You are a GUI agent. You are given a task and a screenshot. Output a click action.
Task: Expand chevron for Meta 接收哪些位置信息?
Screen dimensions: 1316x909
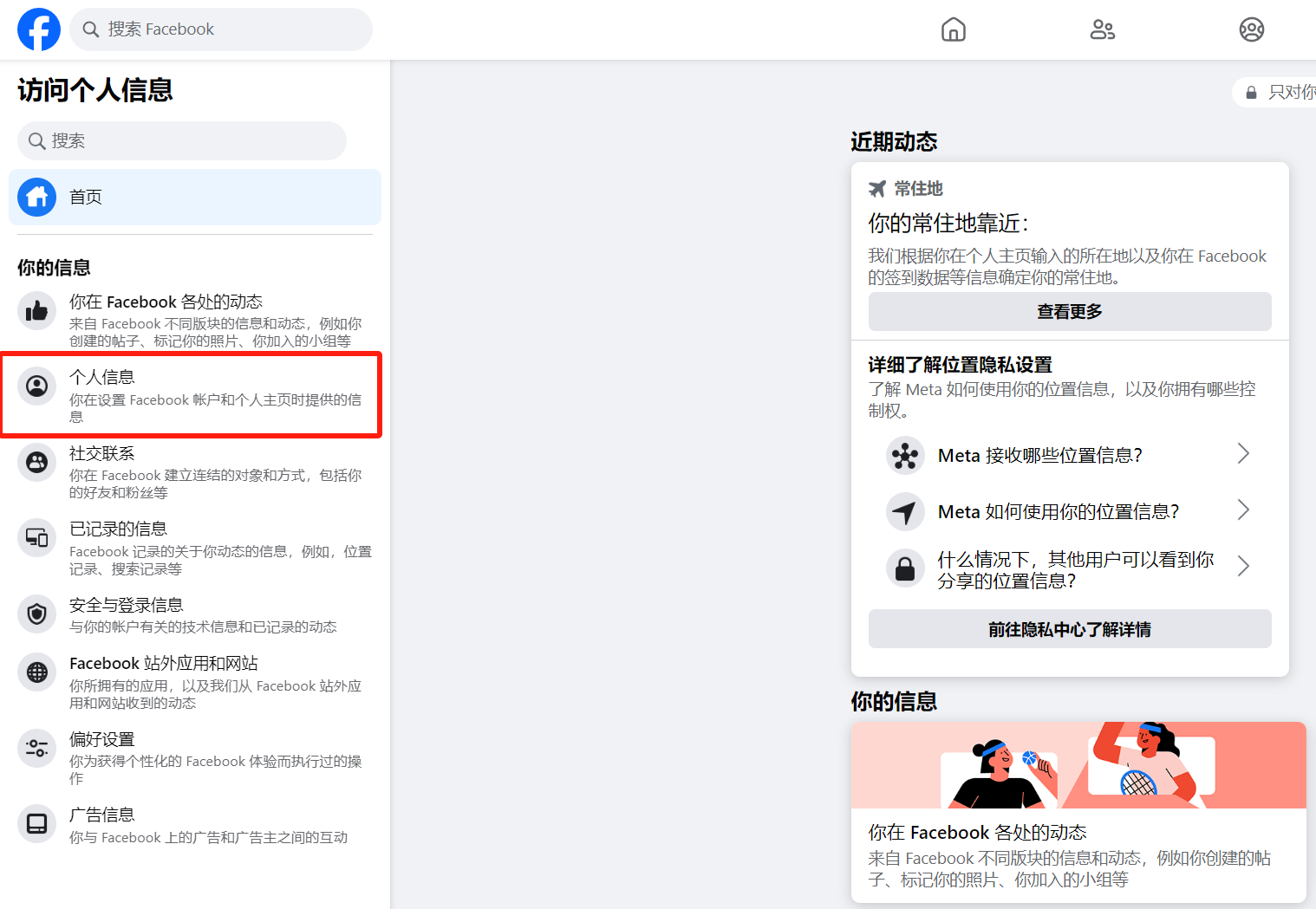point(1243,453)
